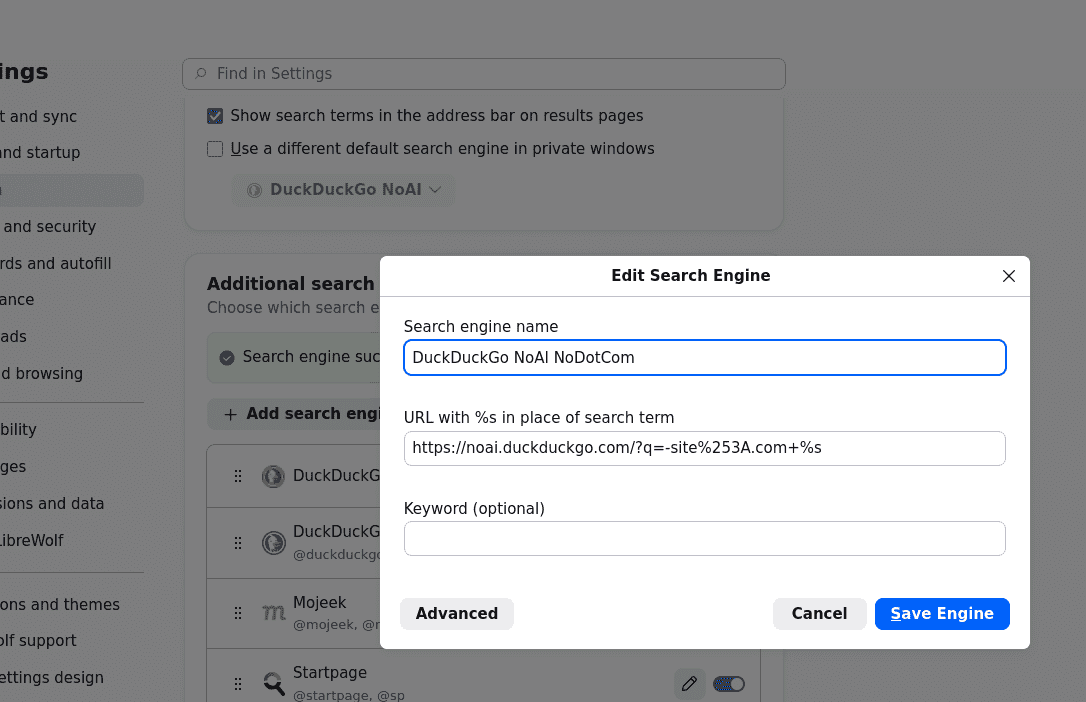Click drag handle of the @duckduckgo row

(238, 543)
